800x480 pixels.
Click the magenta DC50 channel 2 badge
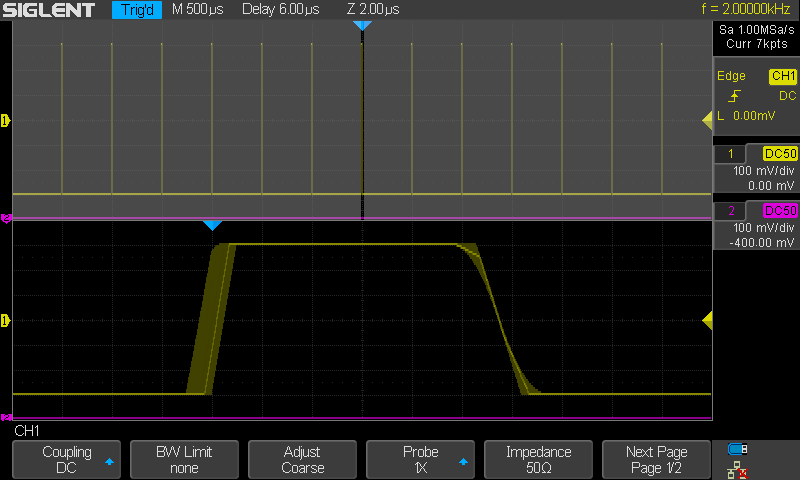(x=780, y=211)
